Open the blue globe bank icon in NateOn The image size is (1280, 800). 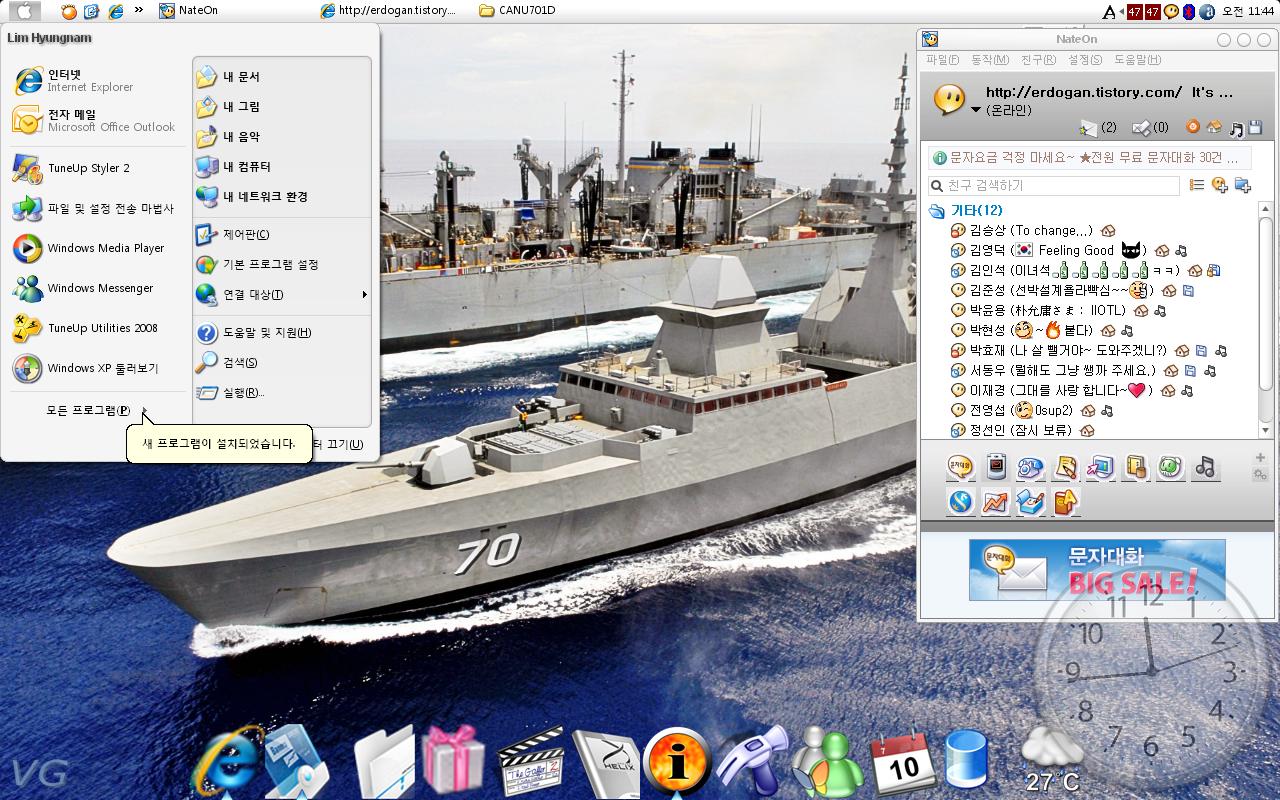(x=961, y=502)
